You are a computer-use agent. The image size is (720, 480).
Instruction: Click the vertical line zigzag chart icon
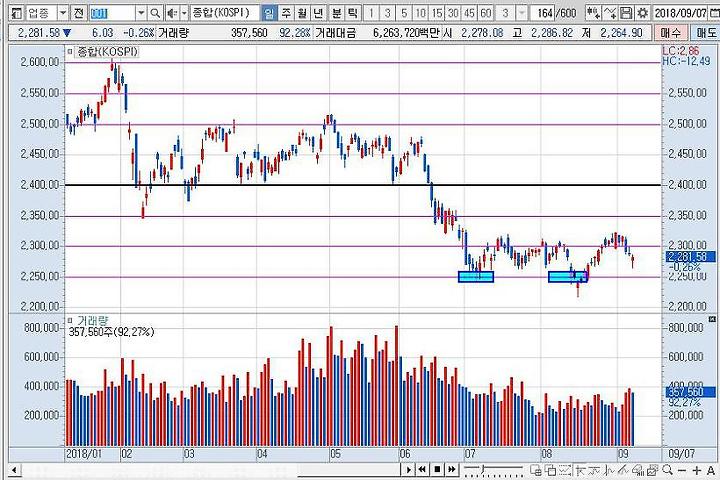click(609, 470)
